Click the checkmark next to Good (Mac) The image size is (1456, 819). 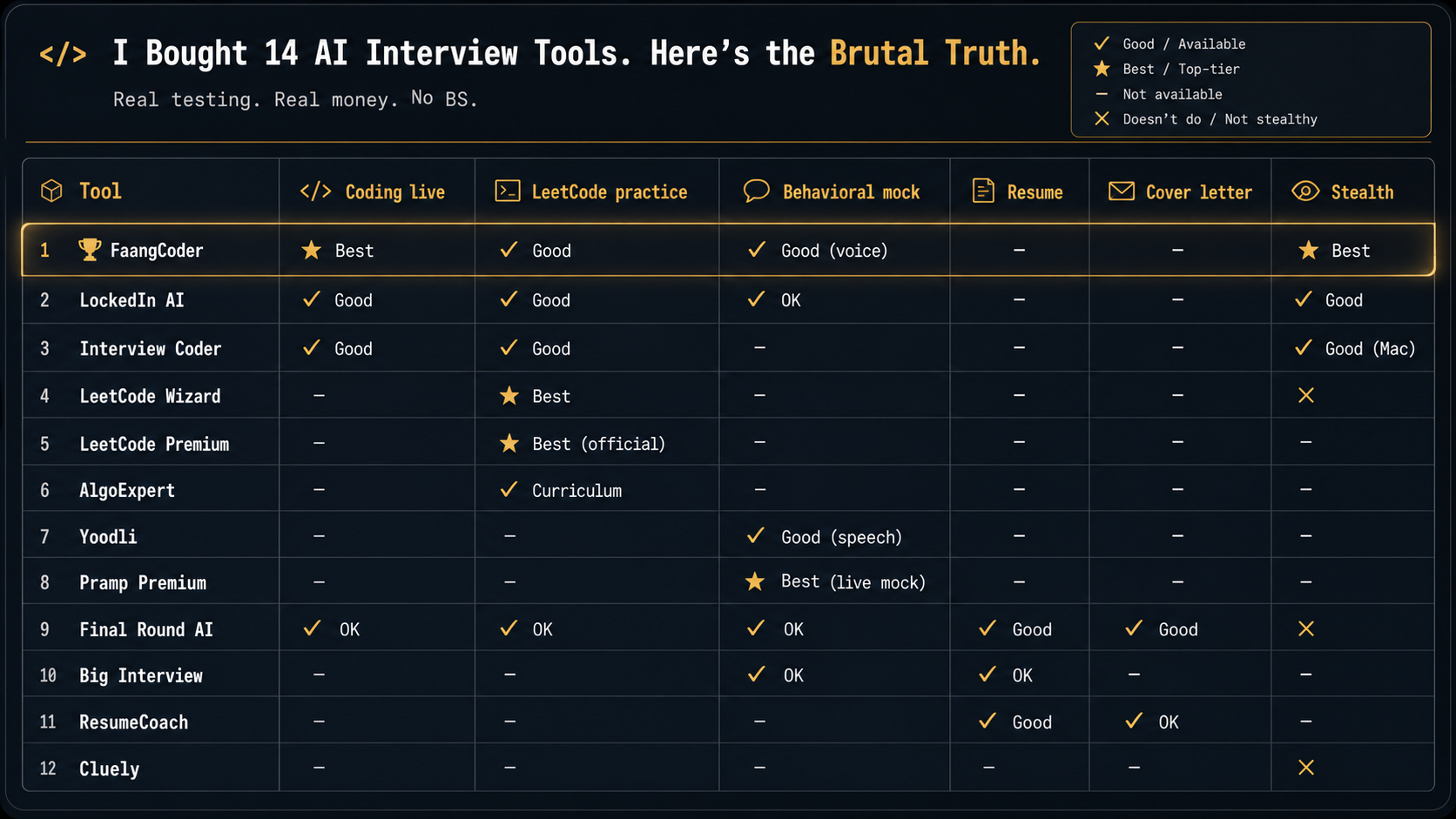tap(1303, 347)
